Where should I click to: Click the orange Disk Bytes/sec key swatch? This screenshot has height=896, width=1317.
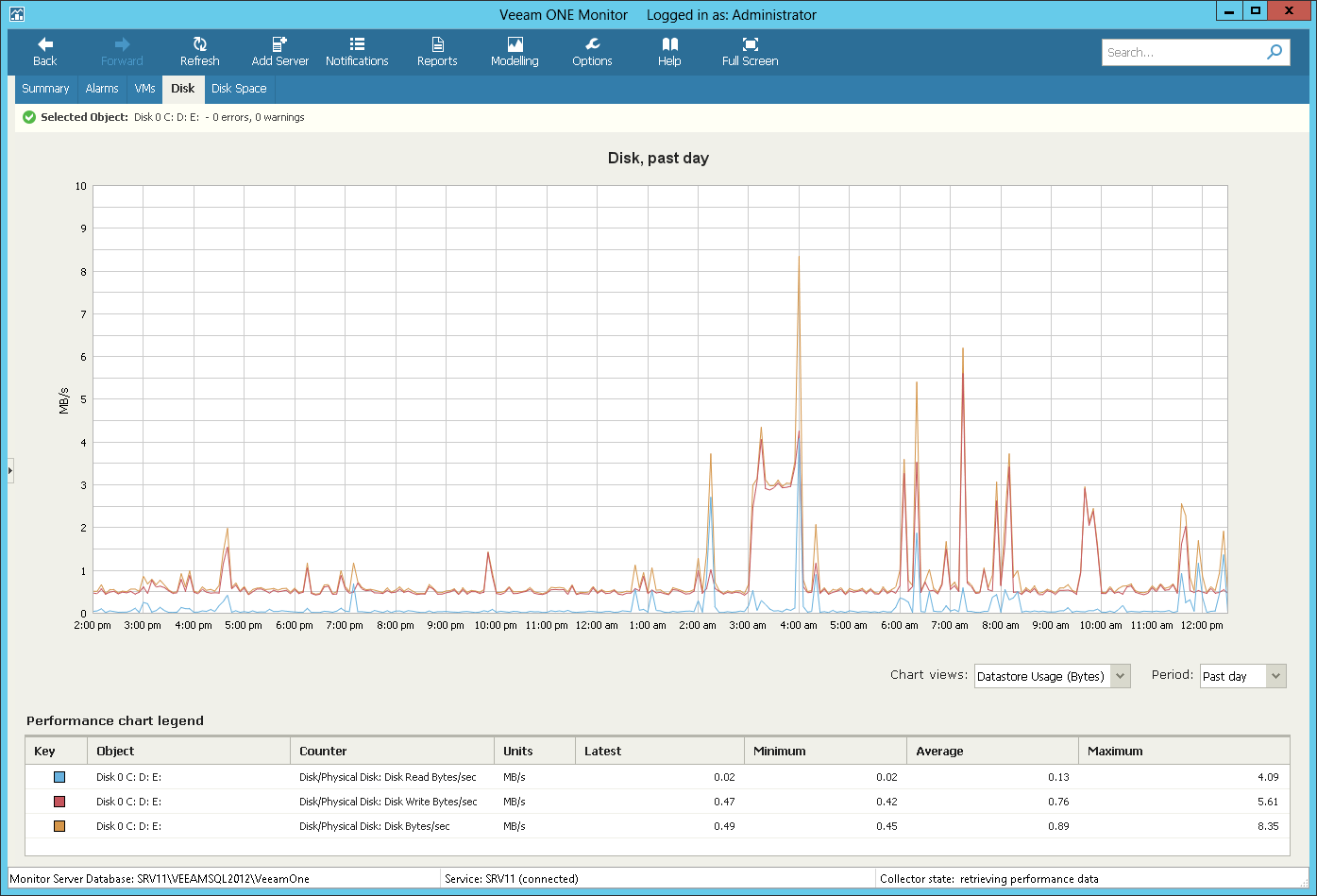tap(59, 826)
